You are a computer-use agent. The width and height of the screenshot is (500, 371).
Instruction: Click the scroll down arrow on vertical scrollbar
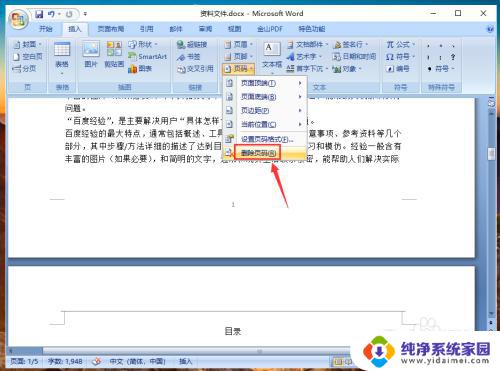491,314
